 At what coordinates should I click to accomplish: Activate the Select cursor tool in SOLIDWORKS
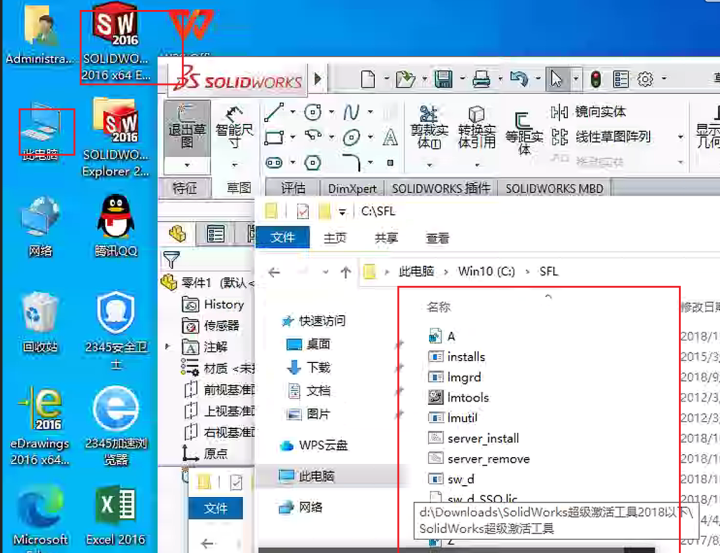pos(557,79)
